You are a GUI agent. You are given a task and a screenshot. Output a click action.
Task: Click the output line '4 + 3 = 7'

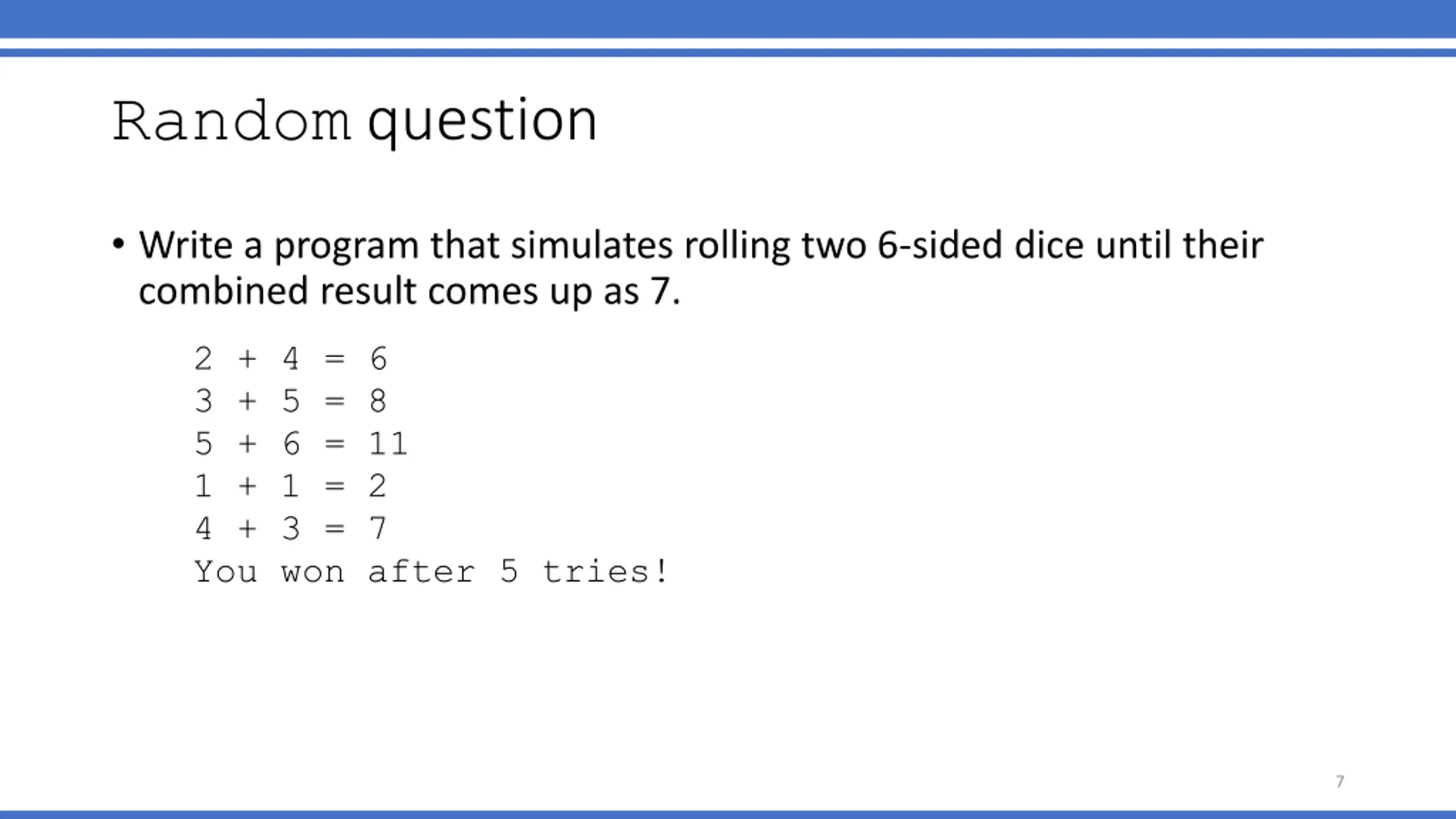[x=291, y=528]
